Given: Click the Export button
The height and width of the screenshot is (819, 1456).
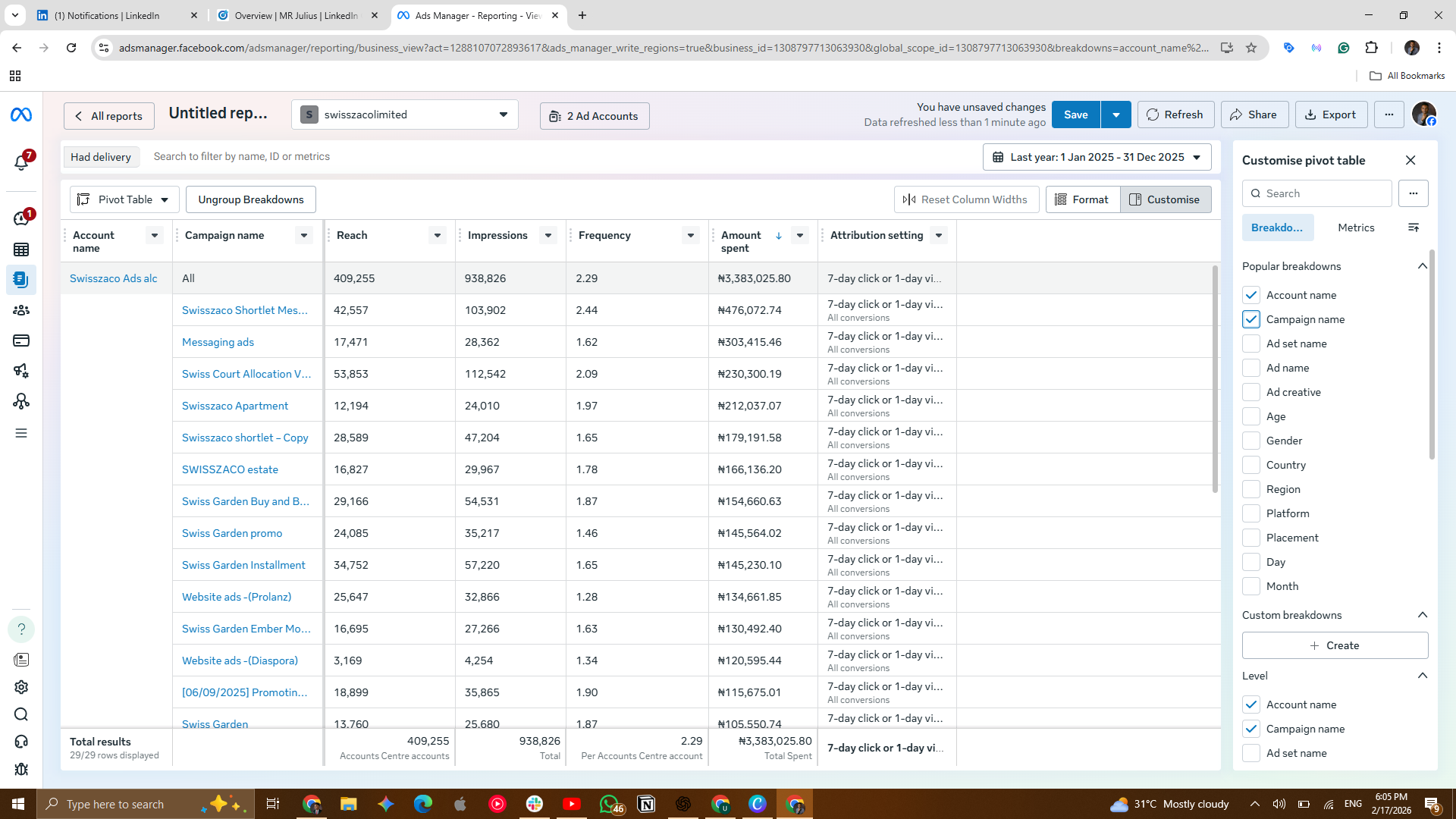Looking at the screenshot, I should pyautogui.click(x=1331, y=115).
